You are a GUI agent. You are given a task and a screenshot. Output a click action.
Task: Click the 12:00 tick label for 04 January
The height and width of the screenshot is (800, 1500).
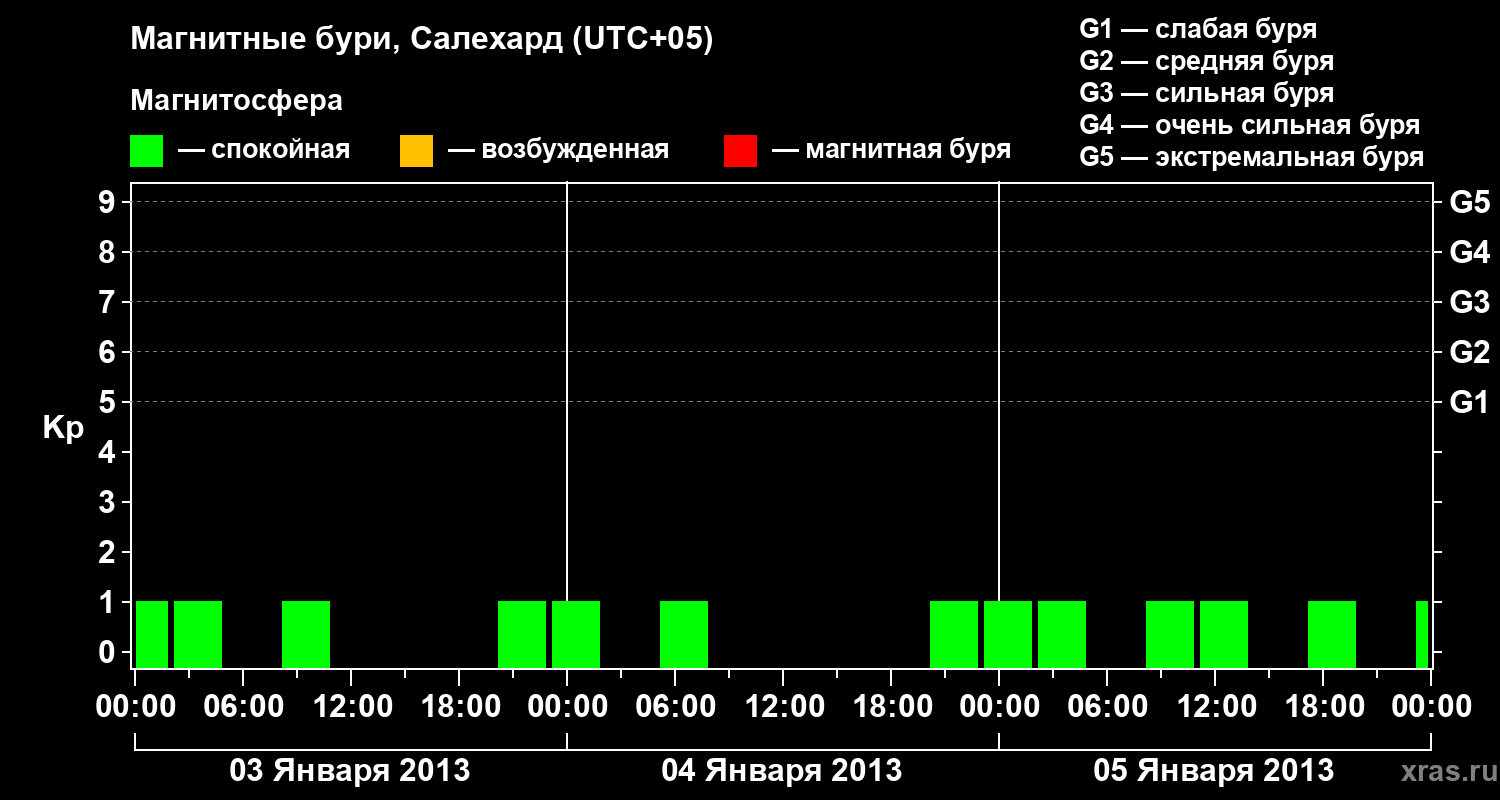point(783,707)
